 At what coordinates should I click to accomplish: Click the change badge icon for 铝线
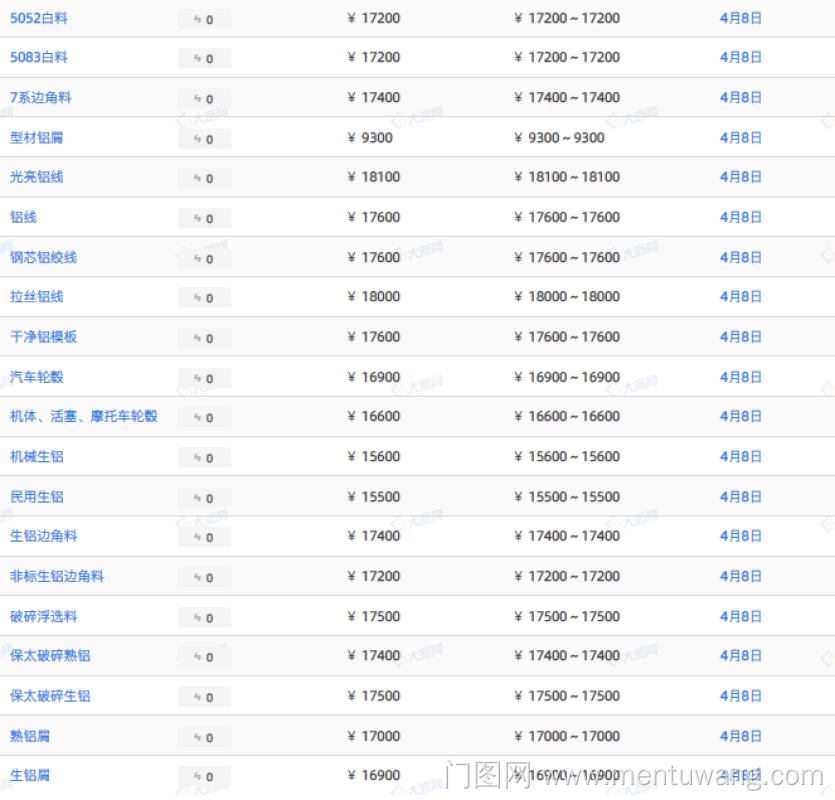point(204,218)
